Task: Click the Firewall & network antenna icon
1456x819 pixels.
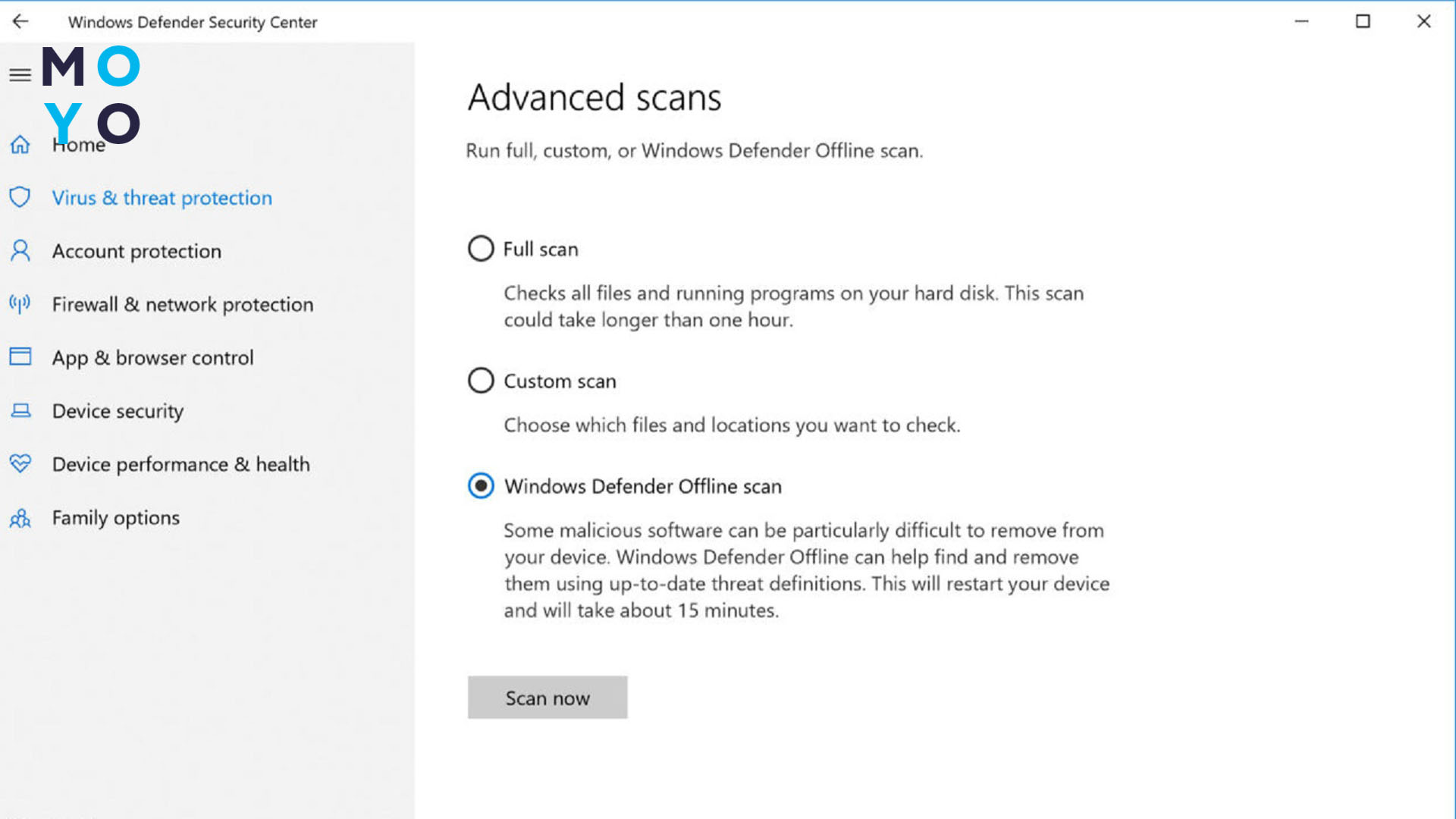Action: tap(20, 304)
